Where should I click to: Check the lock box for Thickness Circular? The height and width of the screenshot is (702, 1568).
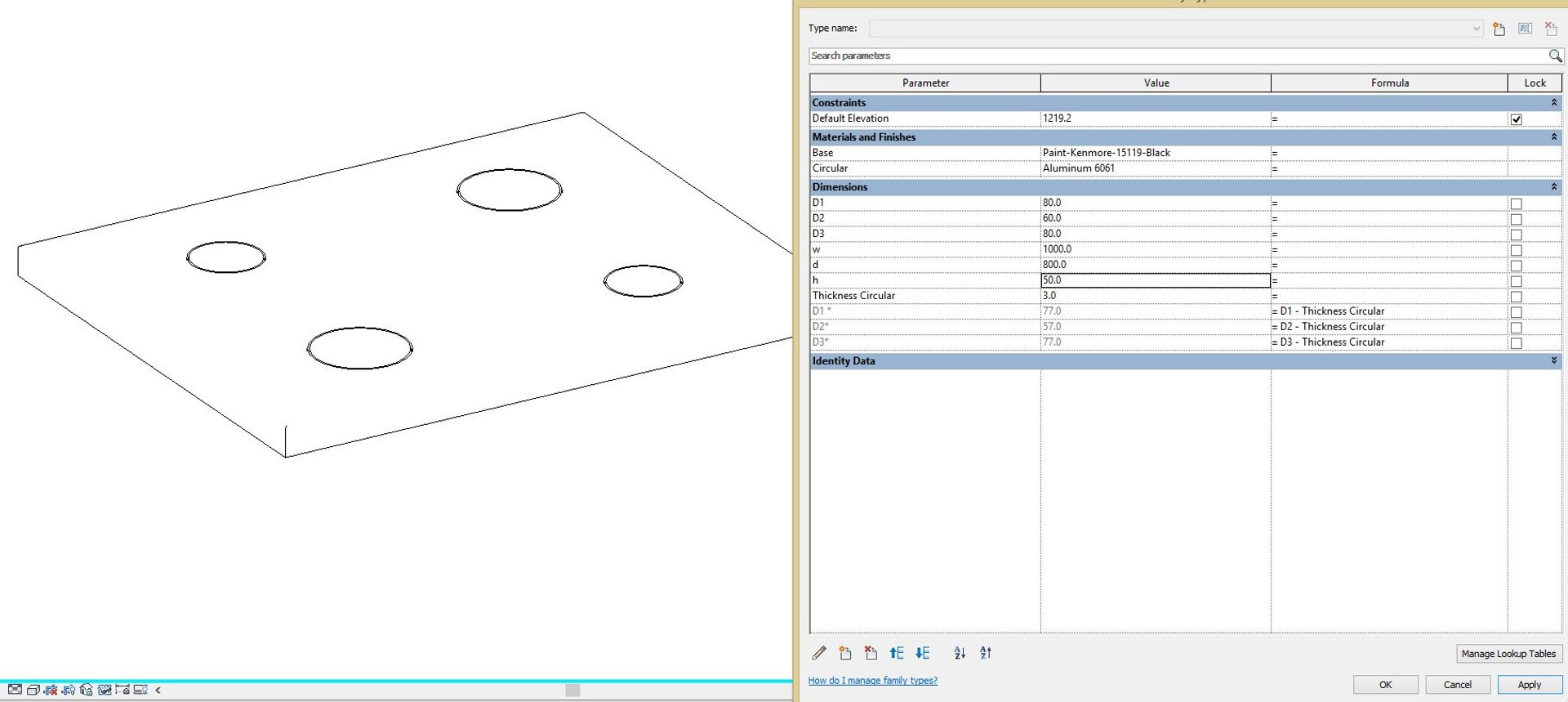pyautogui.click(x=1516, y=297)
